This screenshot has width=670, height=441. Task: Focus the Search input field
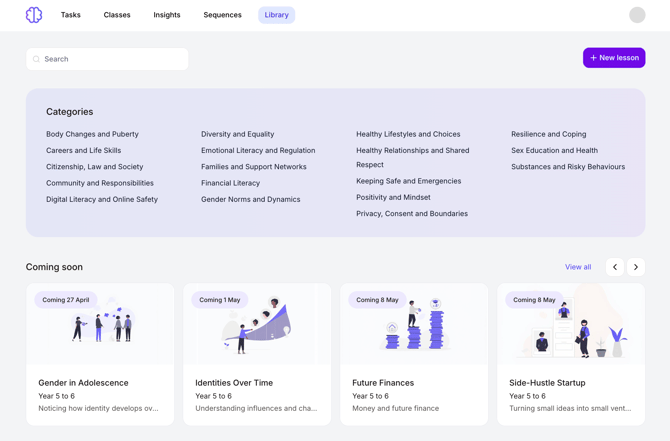click(112, 59)
